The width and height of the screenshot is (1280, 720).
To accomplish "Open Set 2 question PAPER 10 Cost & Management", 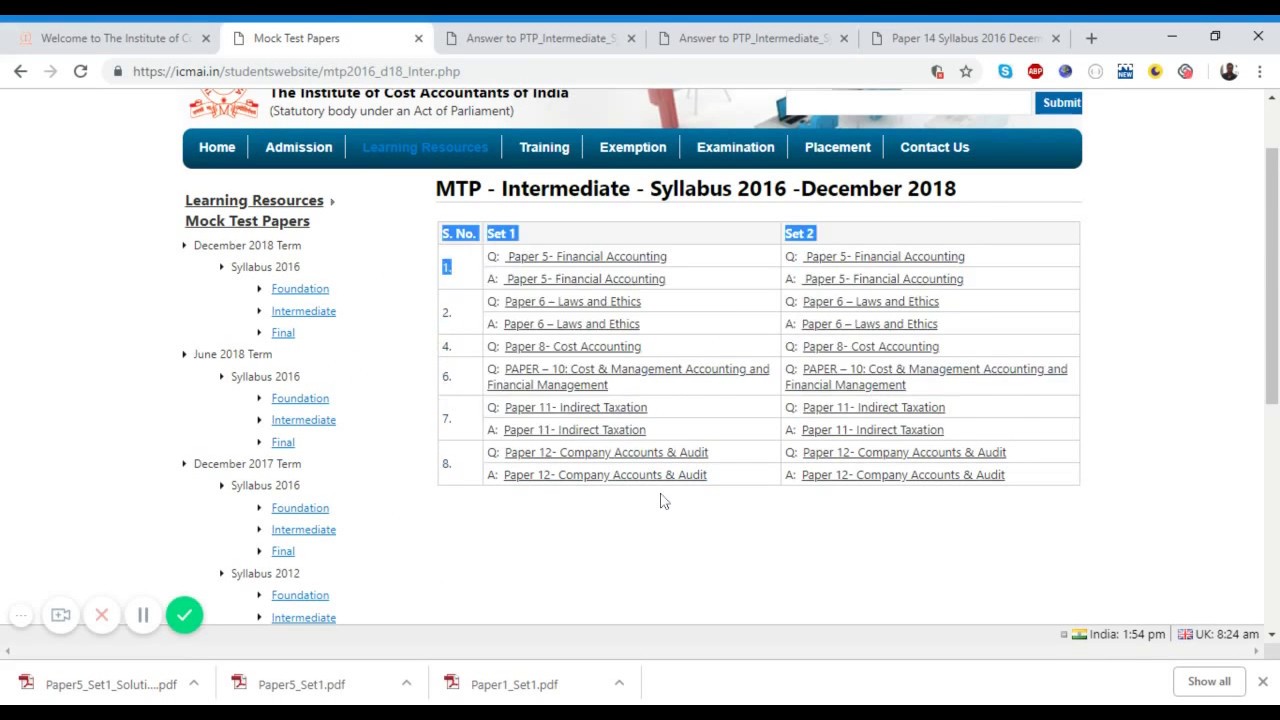I will (926, 377).
